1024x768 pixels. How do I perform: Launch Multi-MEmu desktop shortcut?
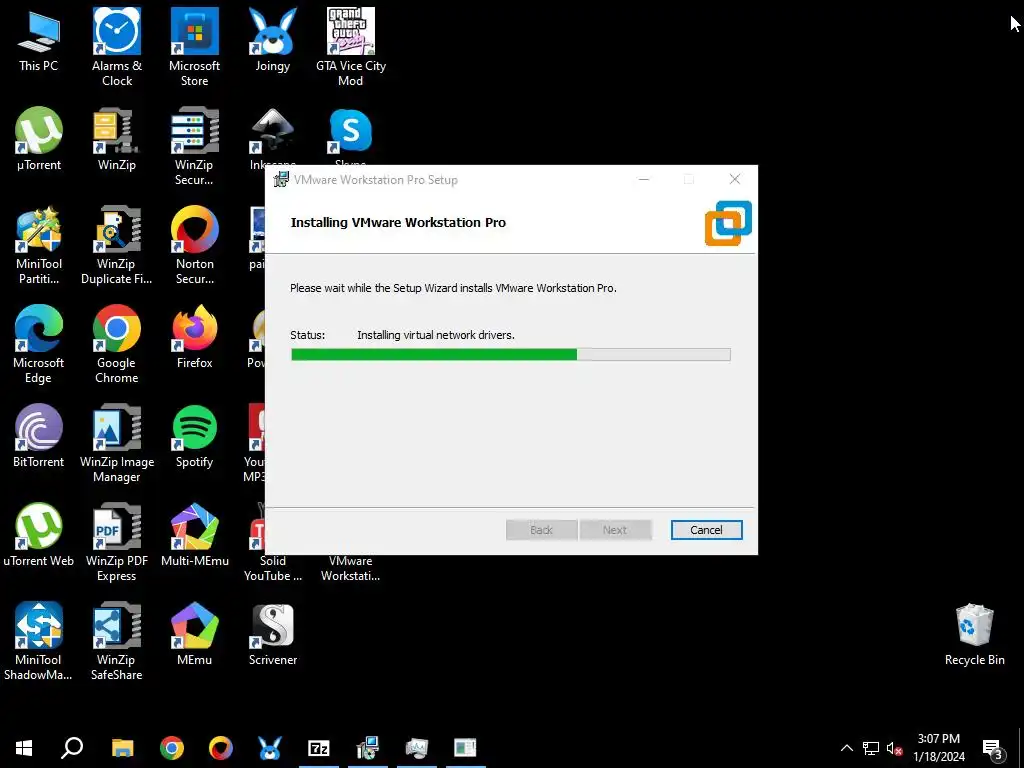click(x=195, y=535)
